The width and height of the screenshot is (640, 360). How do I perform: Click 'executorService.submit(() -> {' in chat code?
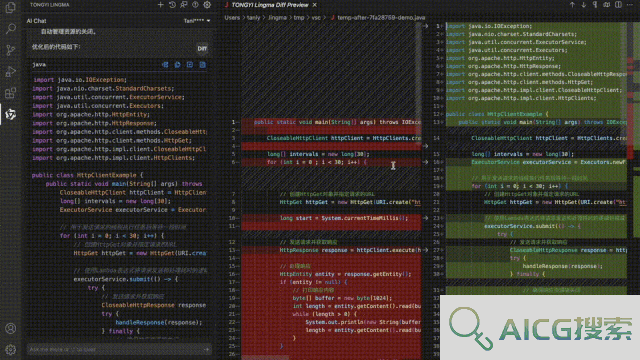point(126,279)
